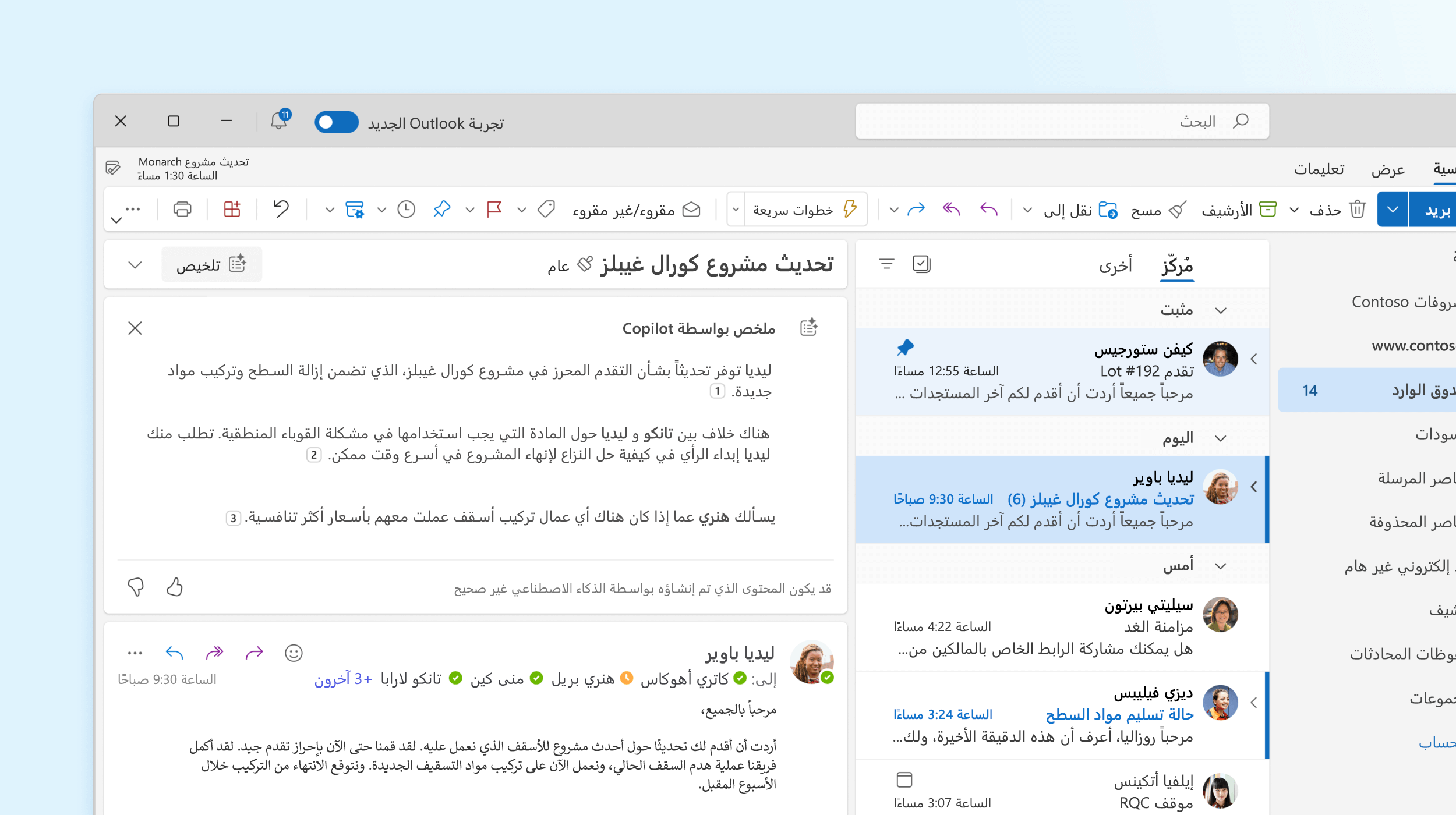Open the Forward options dropdown arrow
The height and width of the screenshot is (815, 1456).
[x=894, y=210]
